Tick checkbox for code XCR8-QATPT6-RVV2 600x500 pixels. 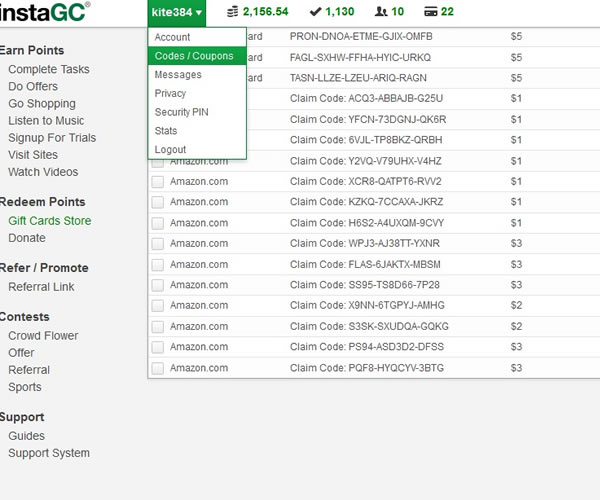tap(158, 181)
